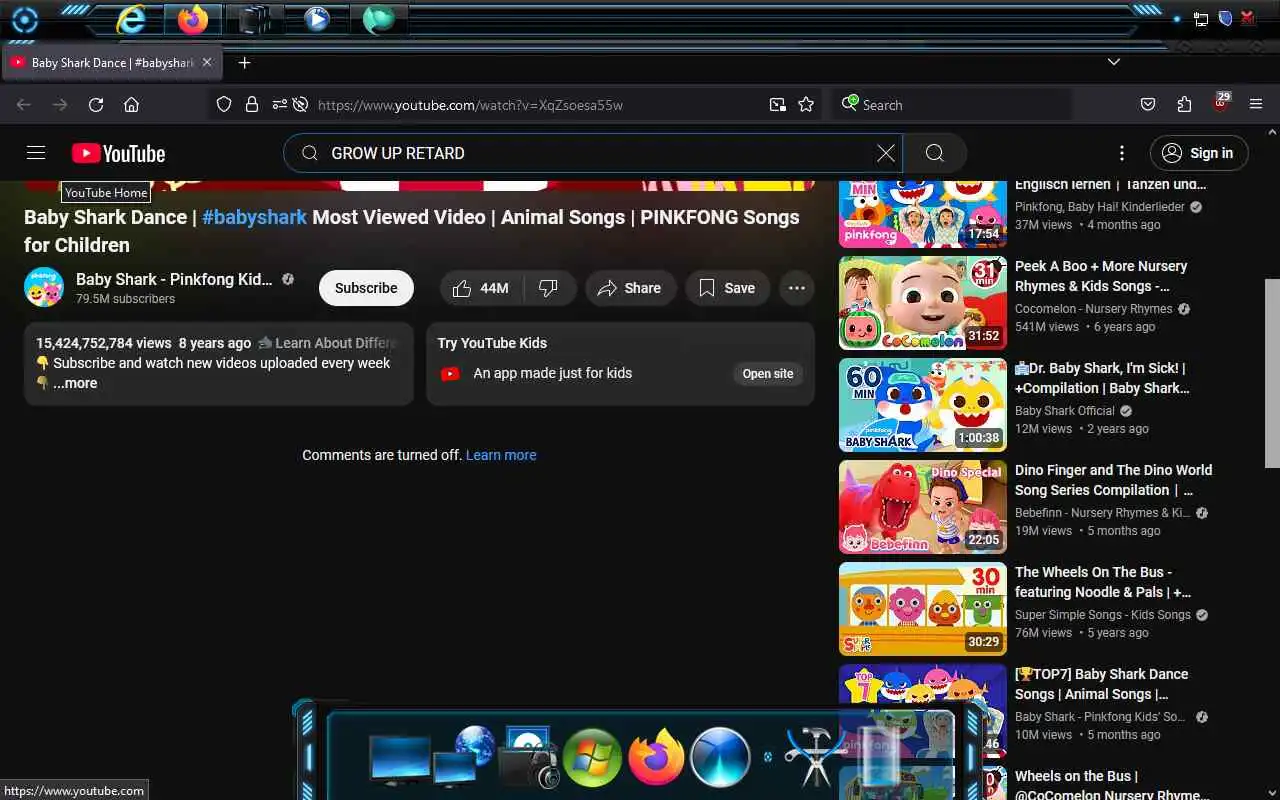Open the media player in top bar

(317, 19)
